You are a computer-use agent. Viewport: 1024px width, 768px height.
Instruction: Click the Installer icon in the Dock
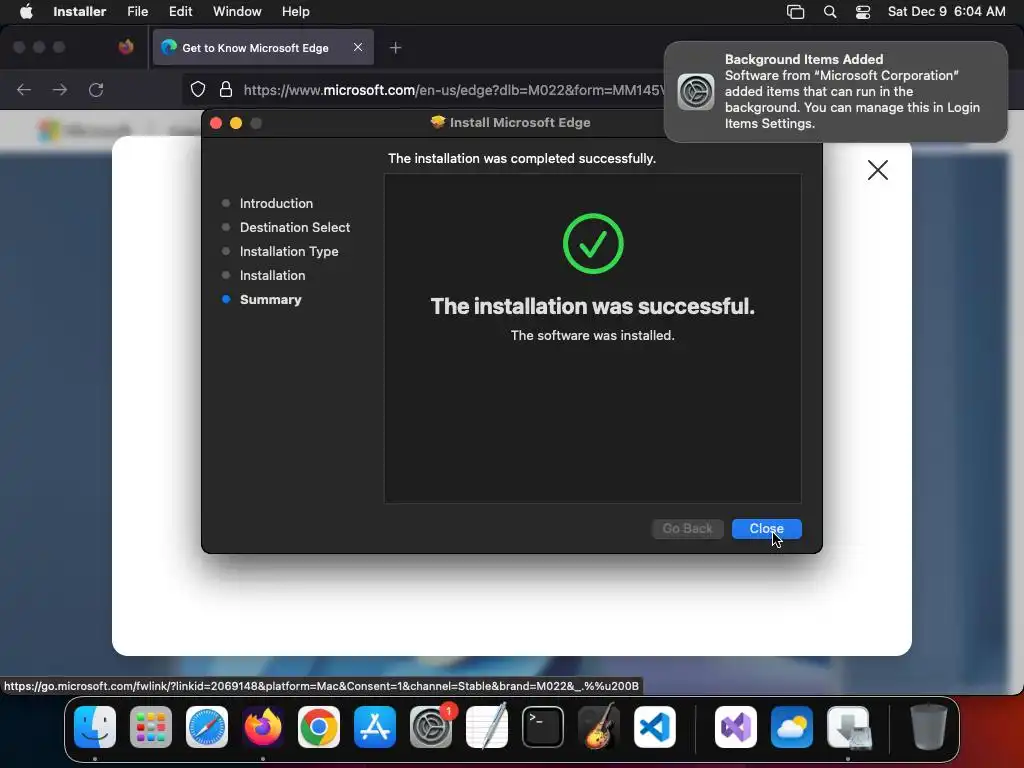pos(848,727)
